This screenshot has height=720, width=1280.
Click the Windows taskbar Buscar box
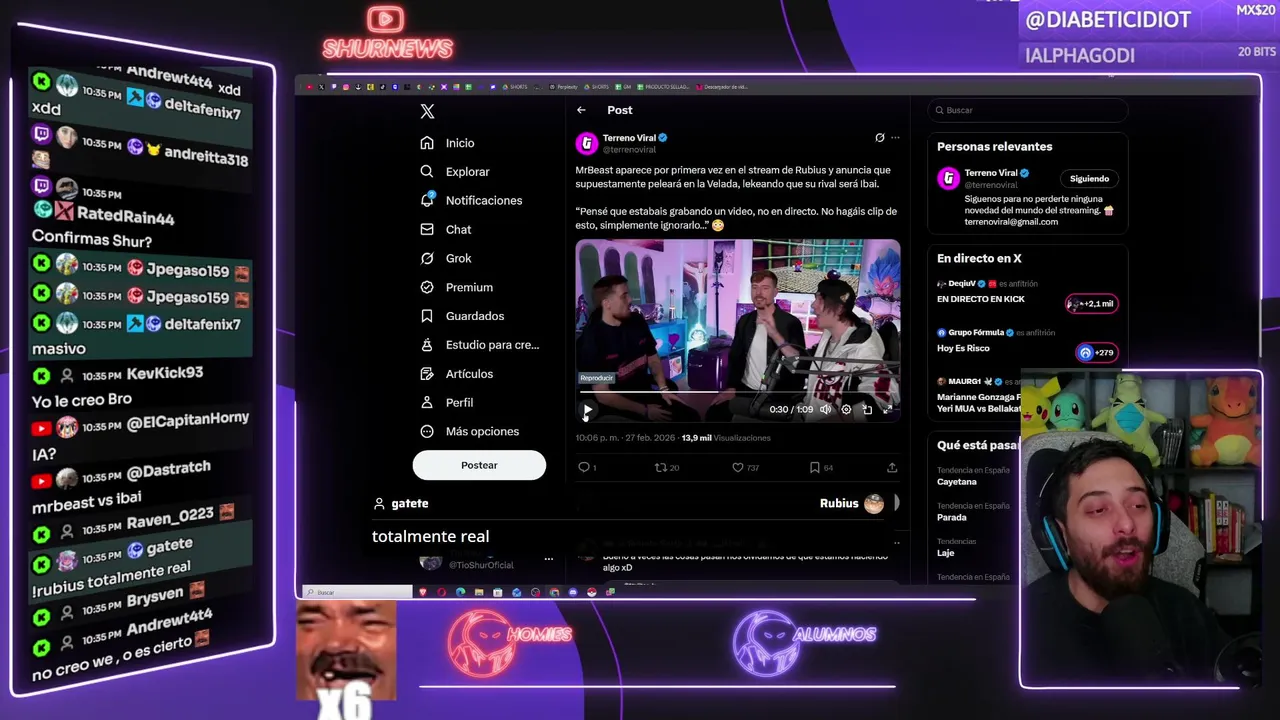358,592
